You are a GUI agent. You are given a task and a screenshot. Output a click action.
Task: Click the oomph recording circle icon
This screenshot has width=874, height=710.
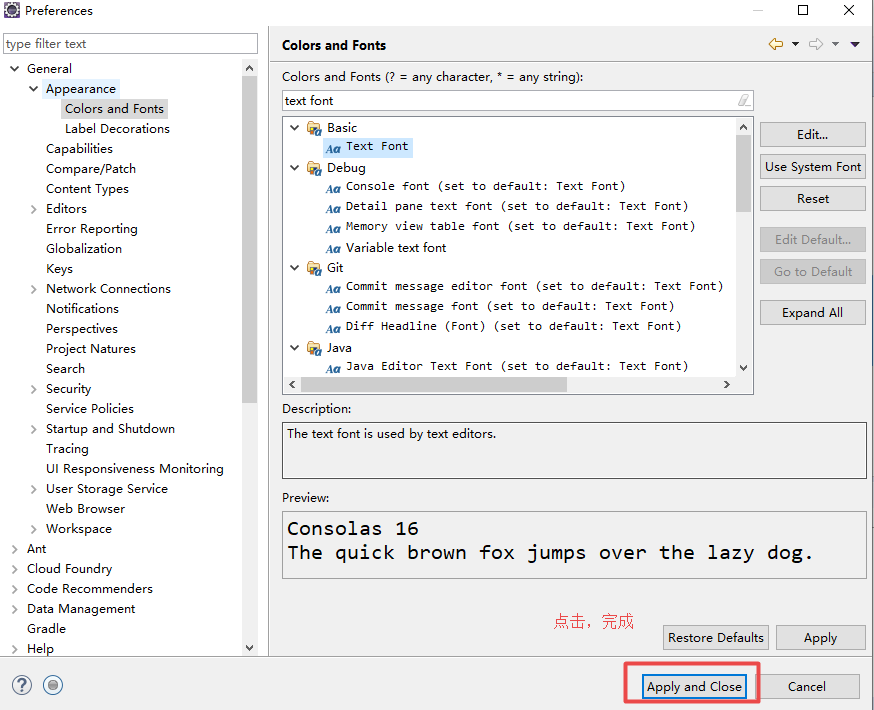tap(53, 685)
